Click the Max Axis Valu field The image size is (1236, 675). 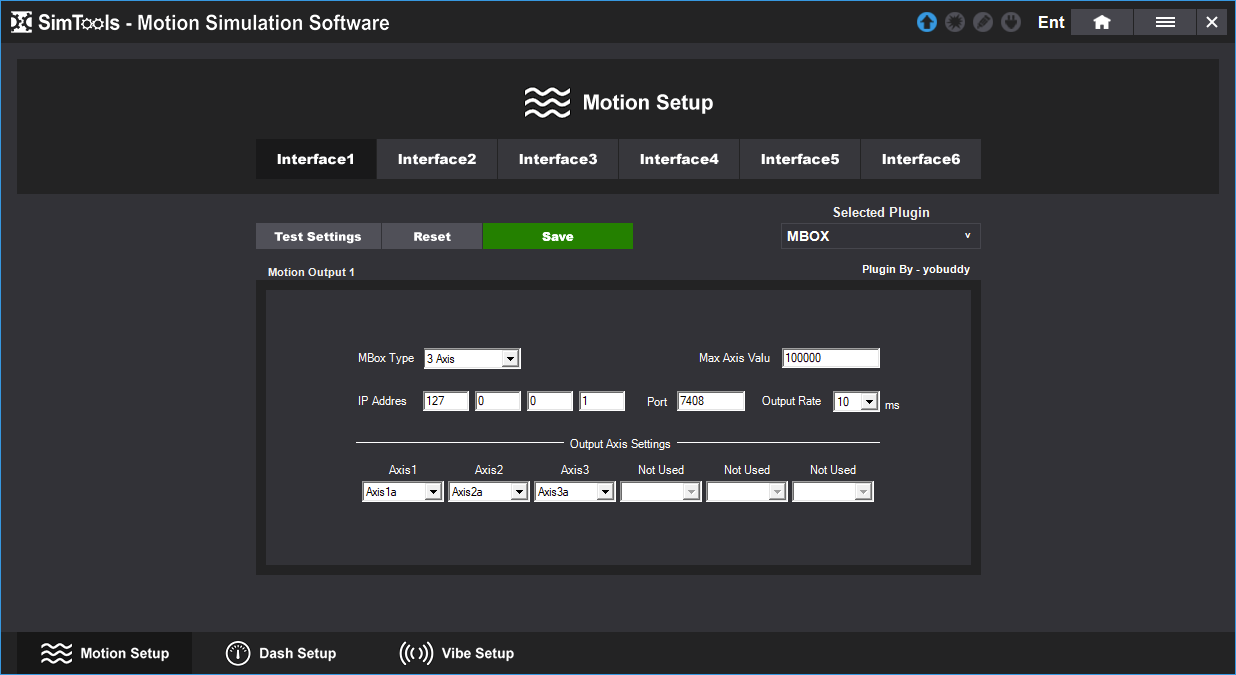[831, 359]
